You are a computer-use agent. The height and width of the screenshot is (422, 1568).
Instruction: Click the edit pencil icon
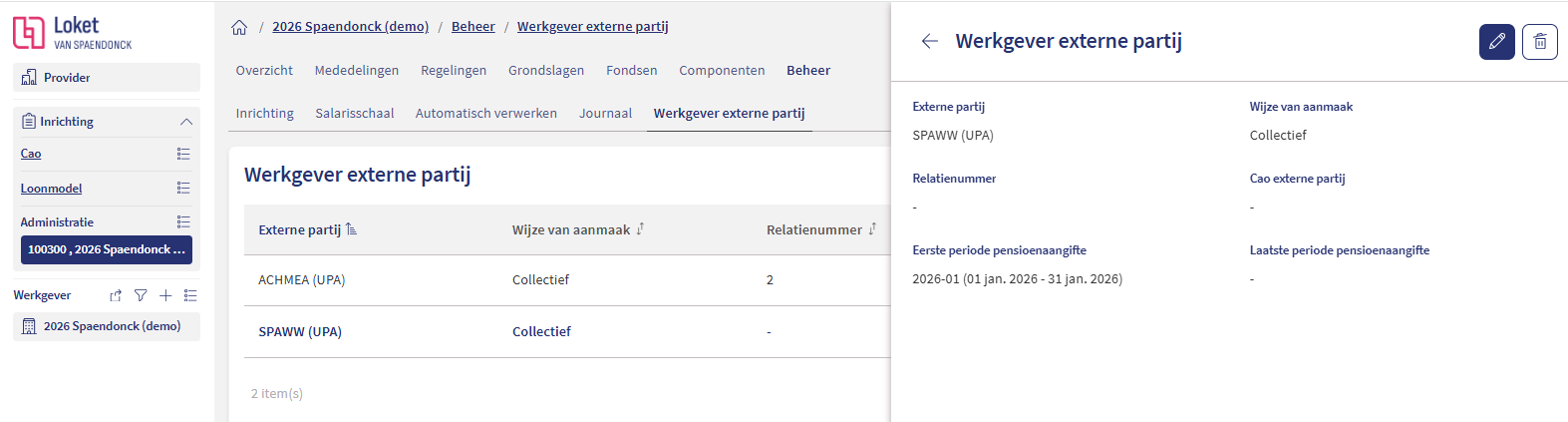1496,42
